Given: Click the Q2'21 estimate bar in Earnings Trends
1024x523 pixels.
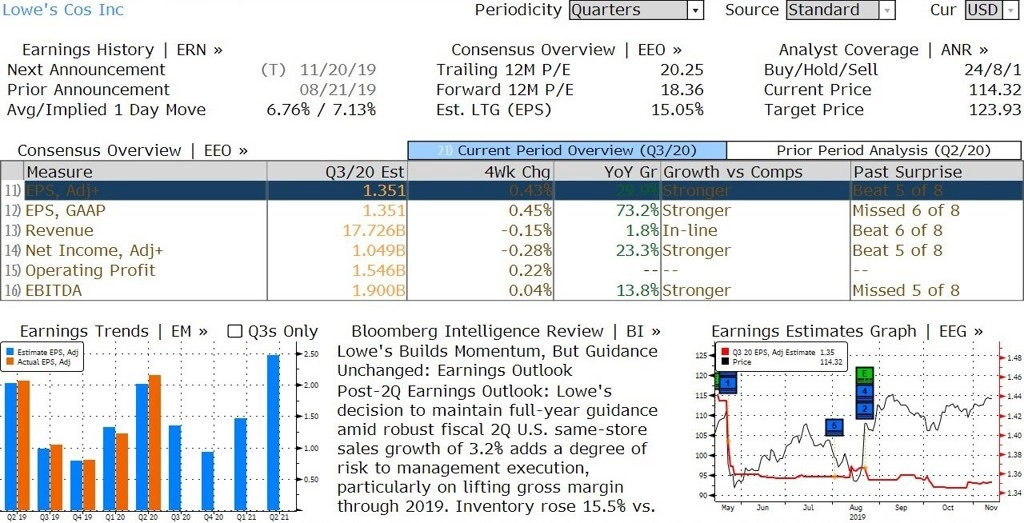Looking at the screenshot, I should (273, 433).
